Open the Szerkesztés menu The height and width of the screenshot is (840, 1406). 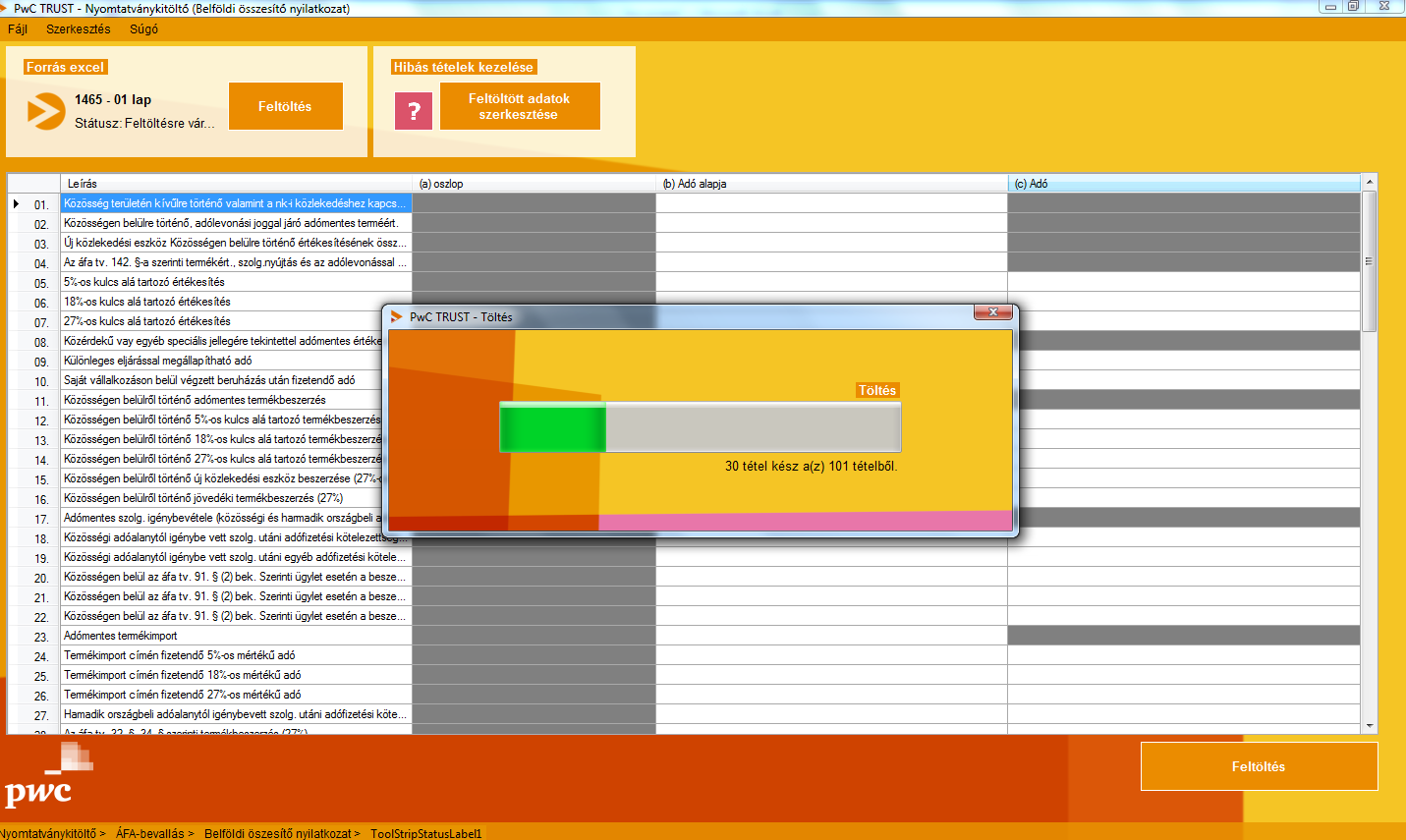[x=79, y=29]
